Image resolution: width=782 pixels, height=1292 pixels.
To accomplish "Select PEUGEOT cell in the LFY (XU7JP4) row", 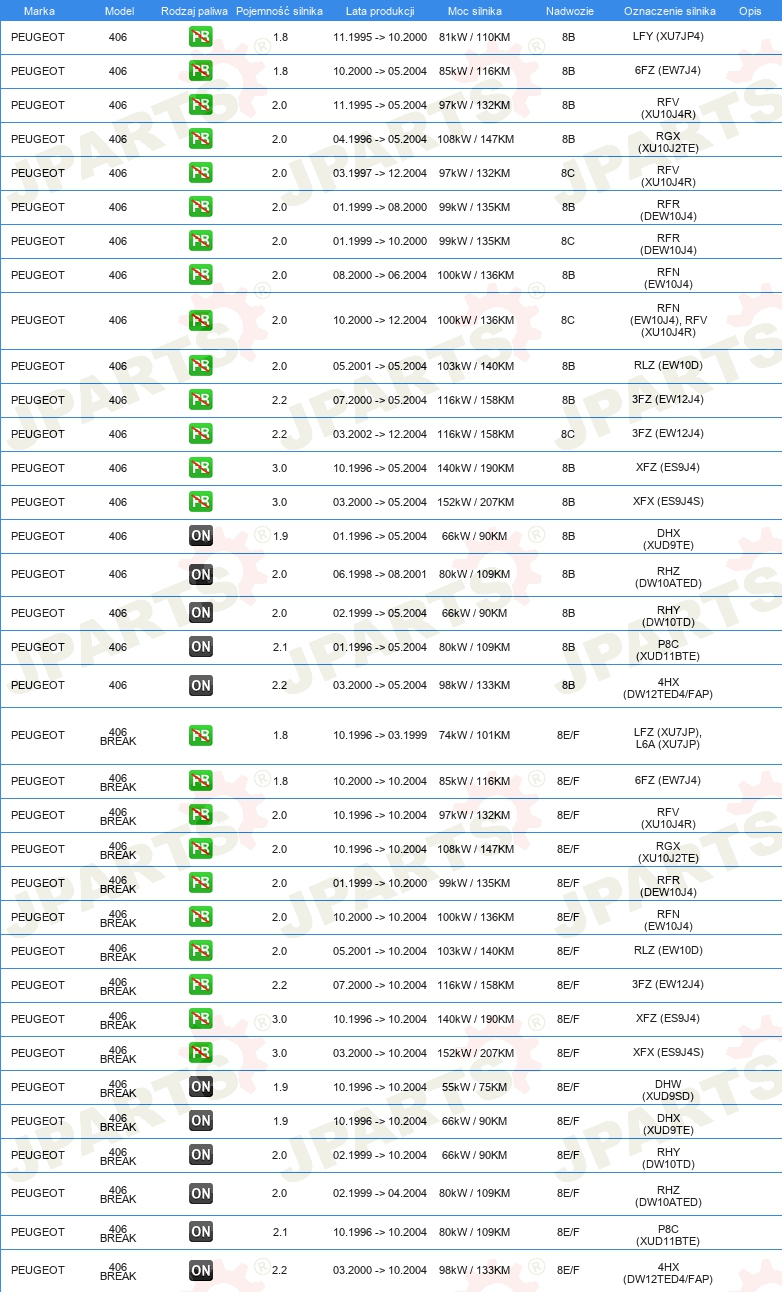I will pos(38,37).
